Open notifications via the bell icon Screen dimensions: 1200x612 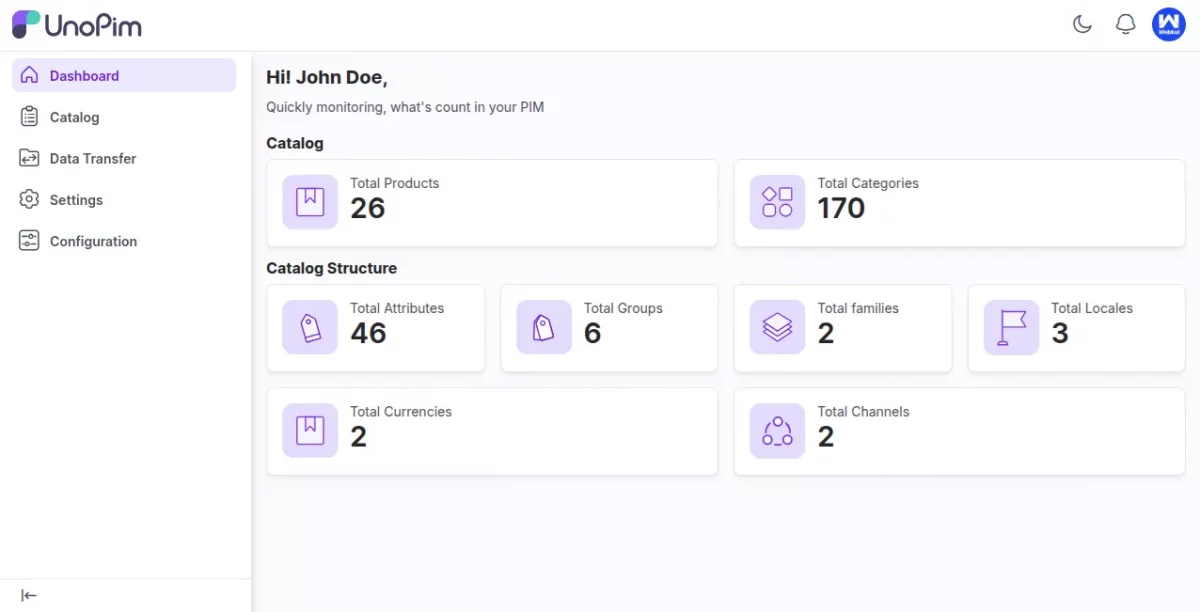tap(1125, 24)
